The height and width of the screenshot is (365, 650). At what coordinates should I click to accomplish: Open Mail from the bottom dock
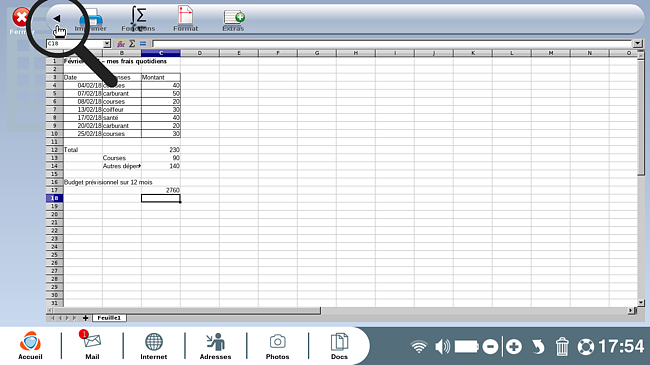point(92,345)
